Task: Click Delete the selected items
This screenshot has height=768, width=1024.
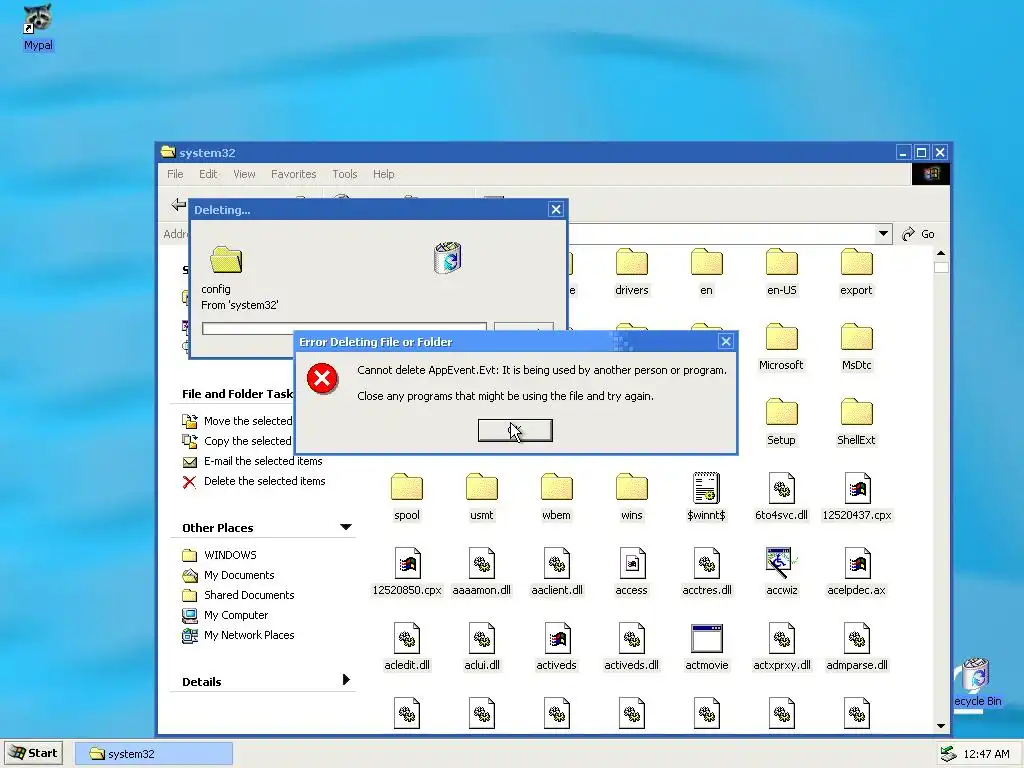Action: 253,481
